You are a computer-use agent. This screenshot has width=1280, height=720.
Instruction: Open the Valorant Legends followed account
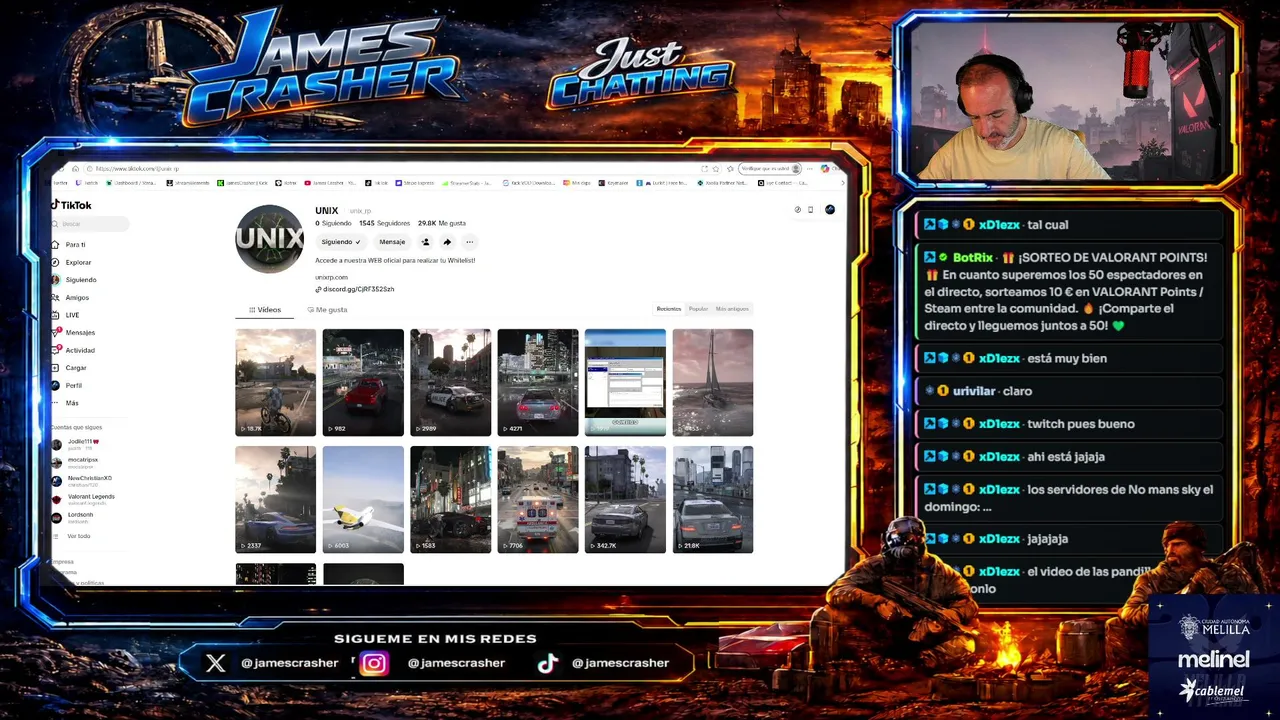83,498
